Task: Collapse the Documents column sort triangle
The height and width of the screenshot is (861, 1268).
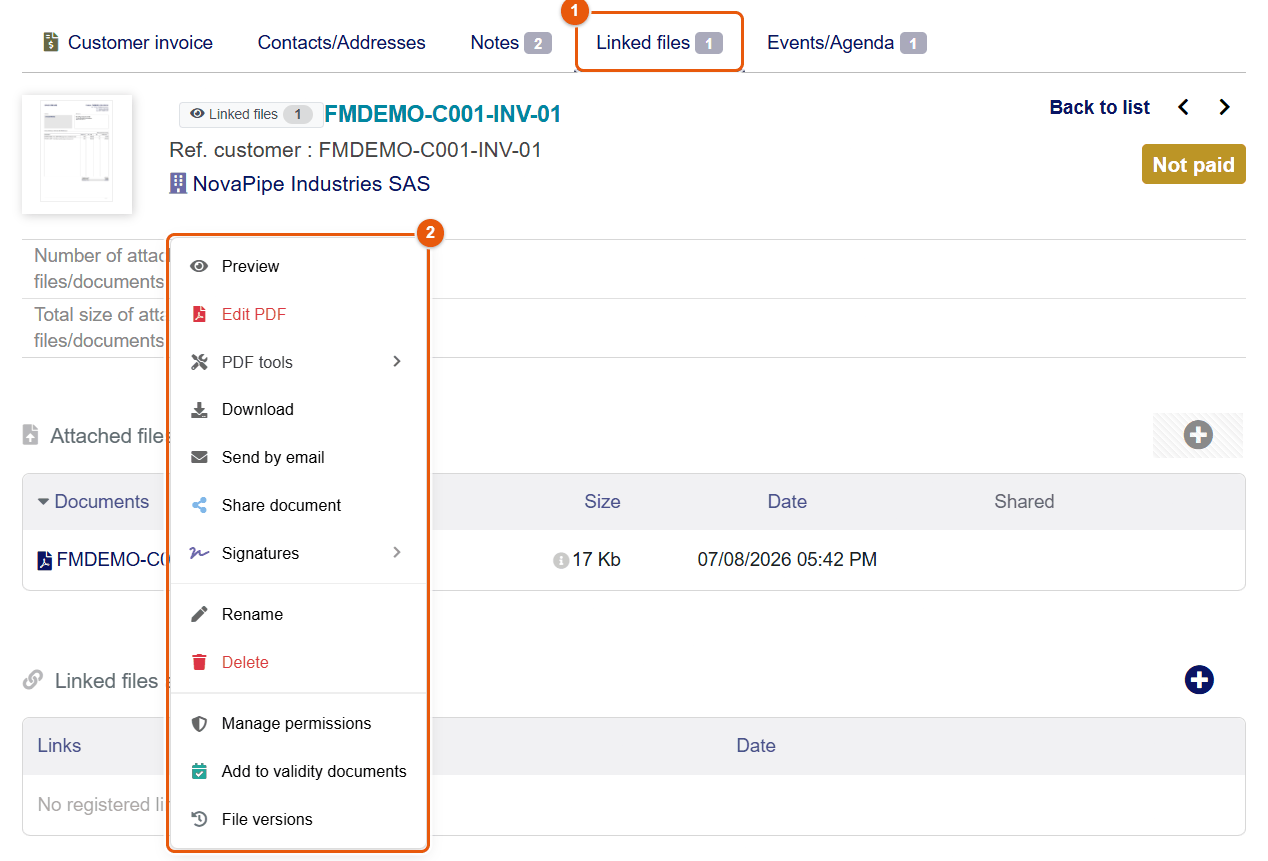Action: pyautogui.click(x=43, y=502)
